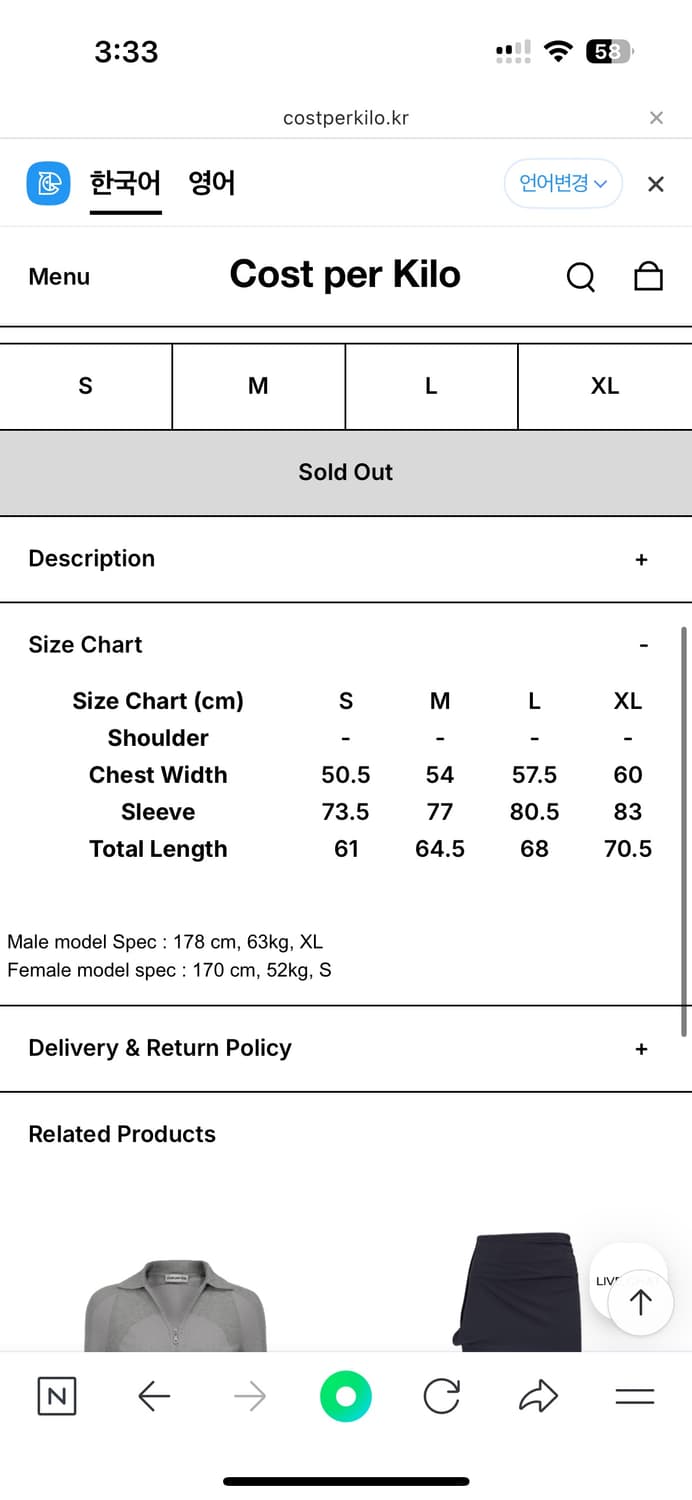Tap the Naver N home icon
692x1500 pixels.
coord(56,1396)
